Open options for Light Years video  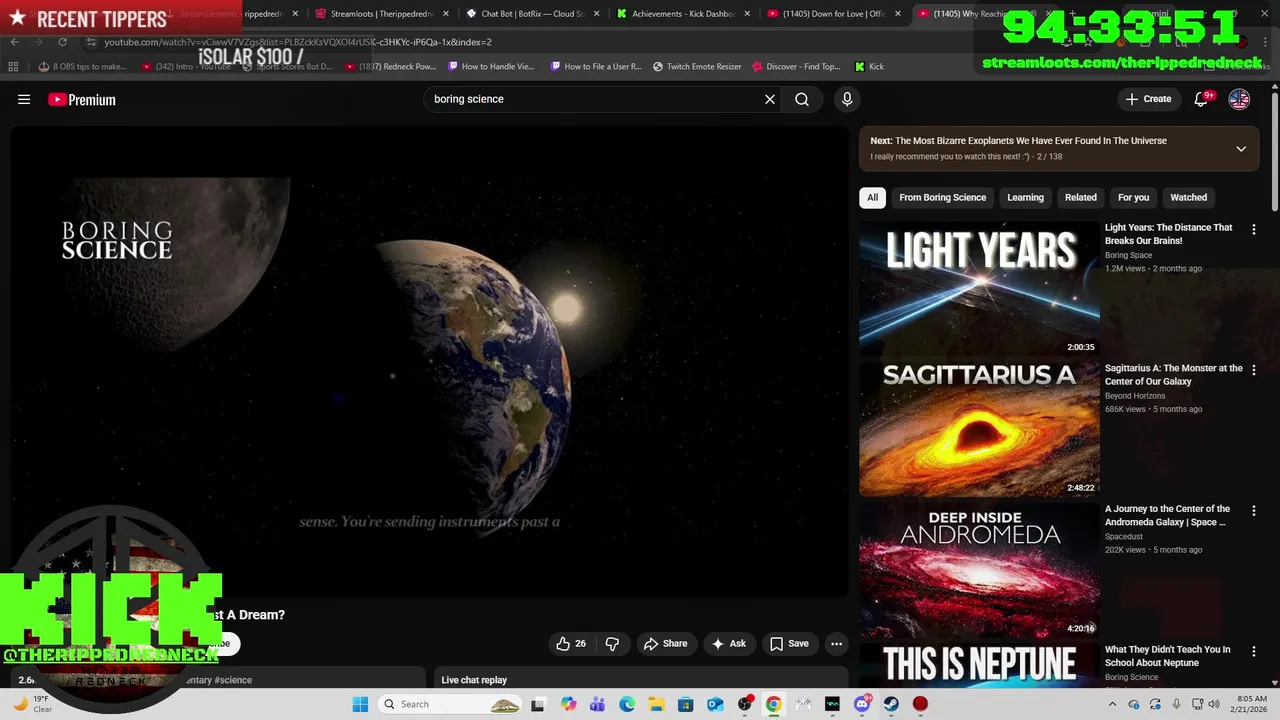click(x=1254, y=229)
